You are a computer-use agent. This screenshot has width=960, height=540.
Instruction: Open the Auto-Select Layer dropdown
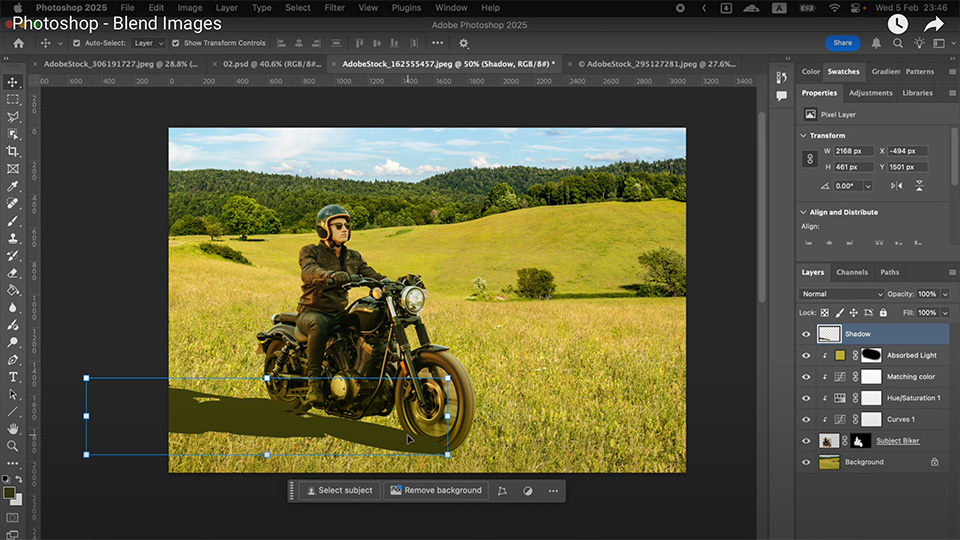tap(148, 43)
